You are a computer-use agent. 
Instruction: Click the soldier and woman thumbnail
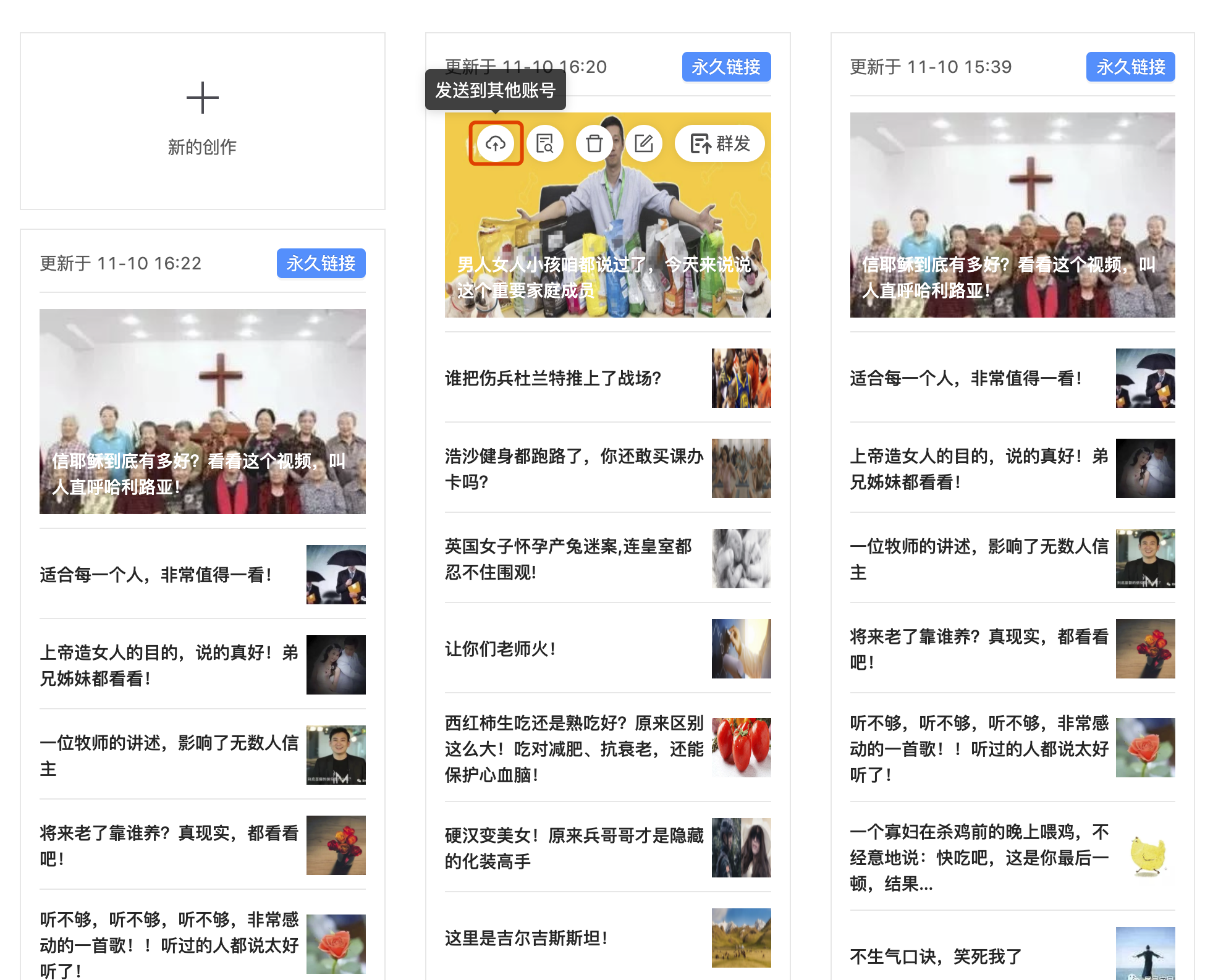pos(742,848)
